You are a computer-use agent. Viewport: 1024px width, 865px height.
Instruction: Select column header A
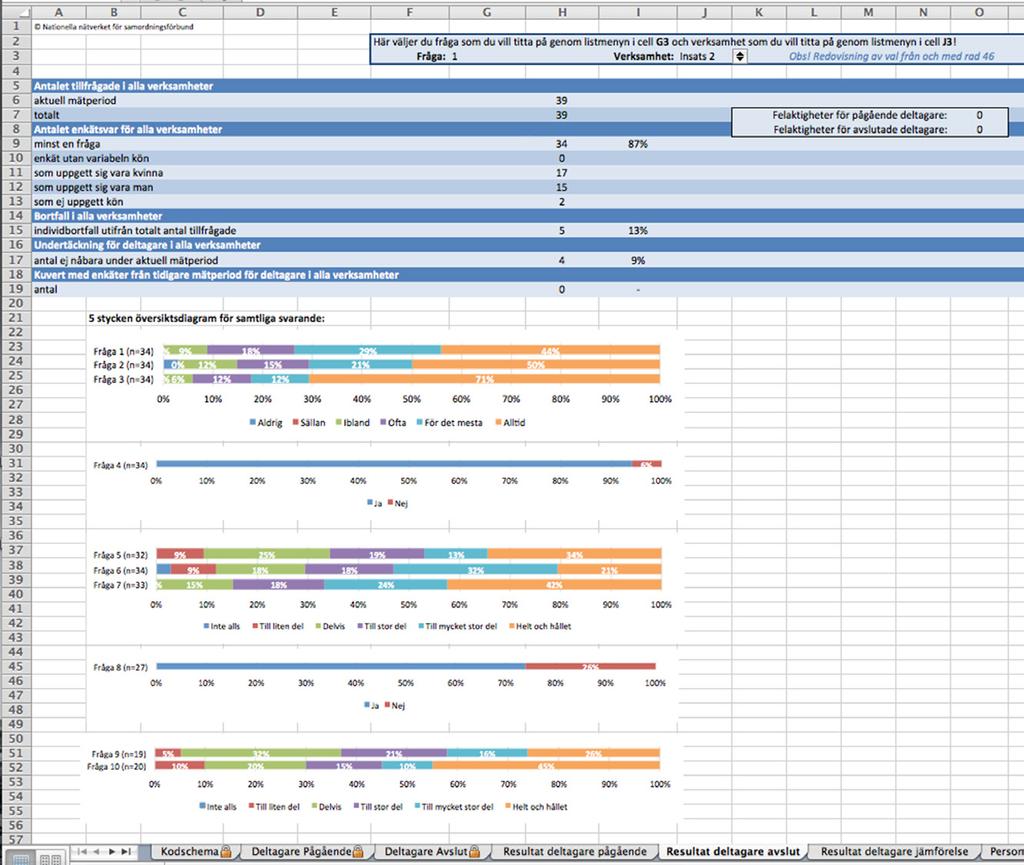pos(59,12)
